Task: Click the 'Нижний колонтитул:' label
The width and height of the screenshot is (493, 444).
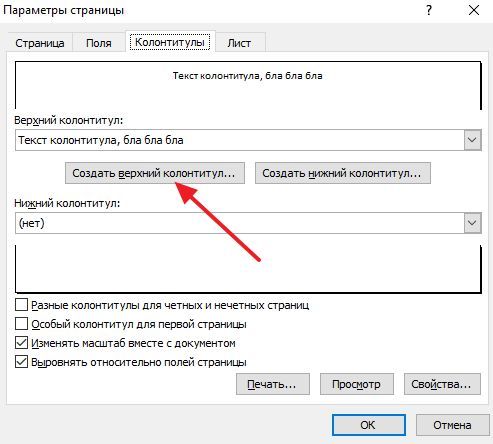Action: coord(67,203)
